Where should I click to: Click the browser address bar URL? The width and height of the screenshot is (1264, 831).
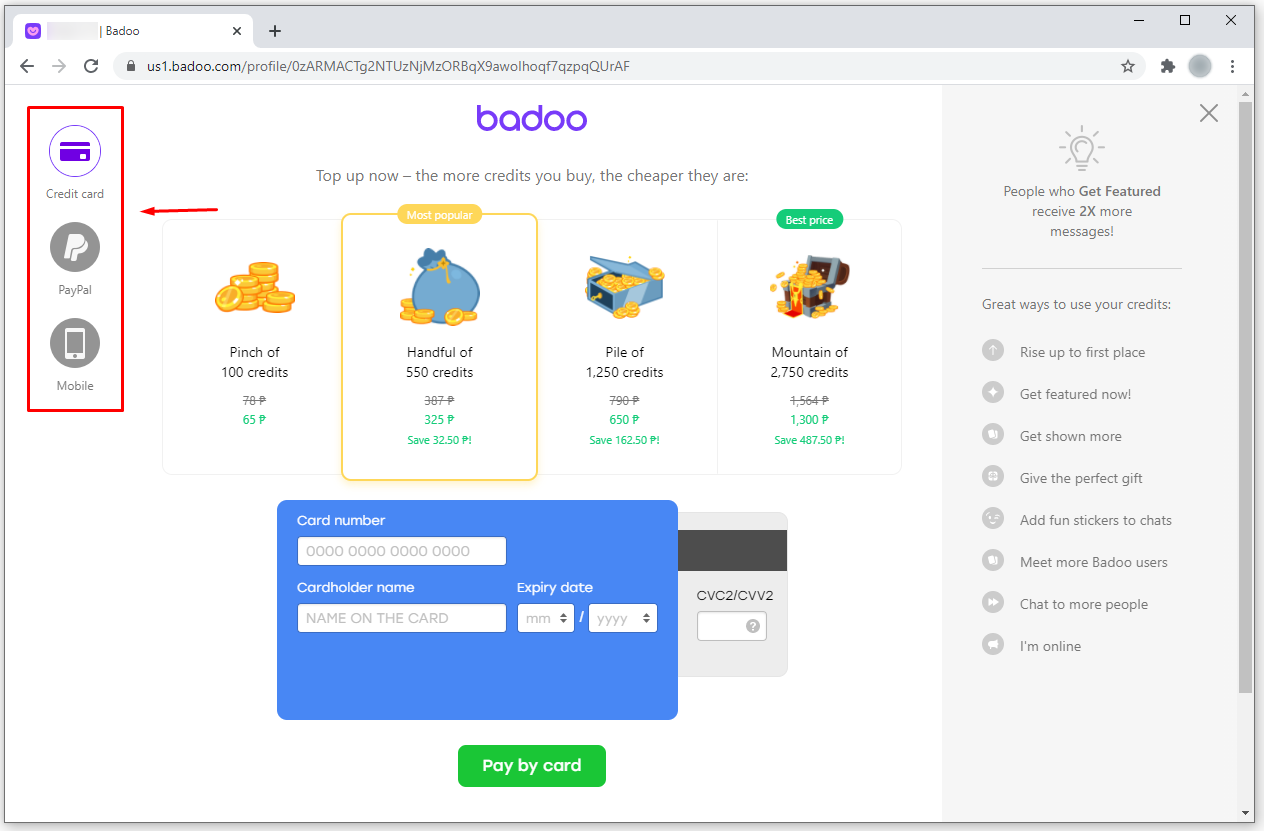388,67
